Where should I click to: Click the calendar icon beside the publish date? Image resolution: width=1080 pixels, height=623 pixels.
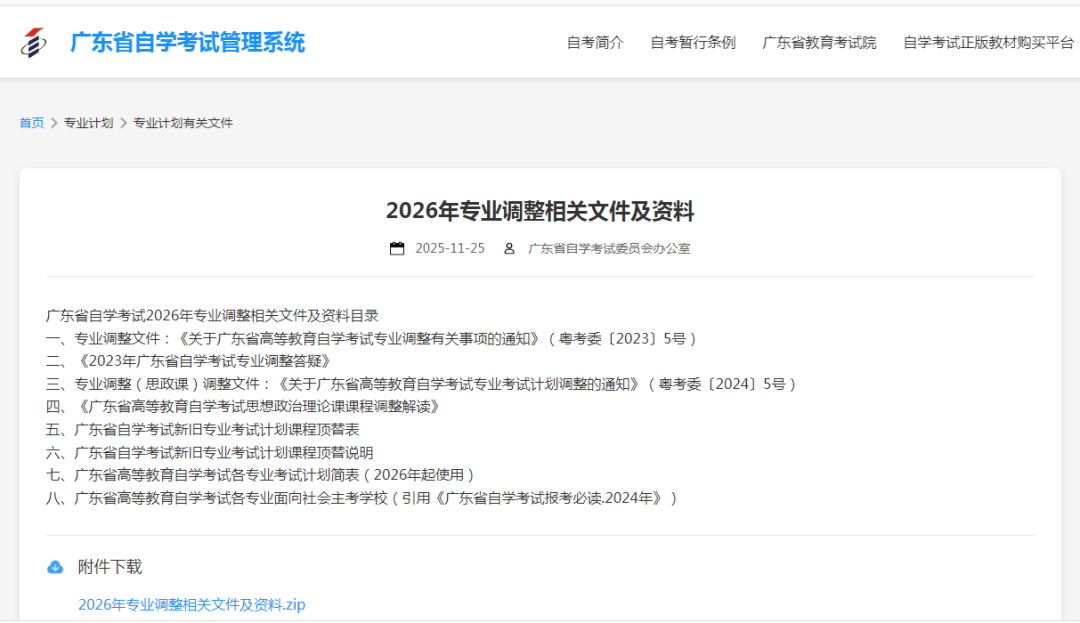(x=397, y=248)
